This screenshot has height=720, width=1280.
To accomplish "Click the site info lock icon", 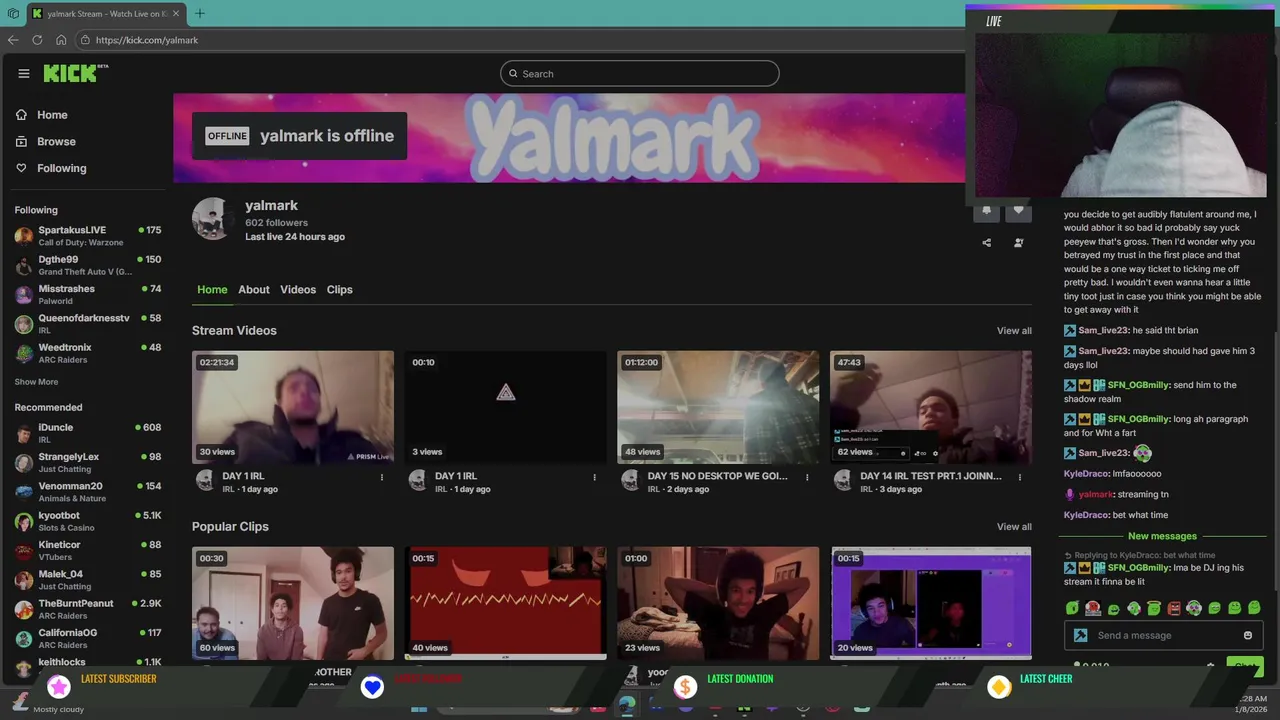I will point(86,40).
